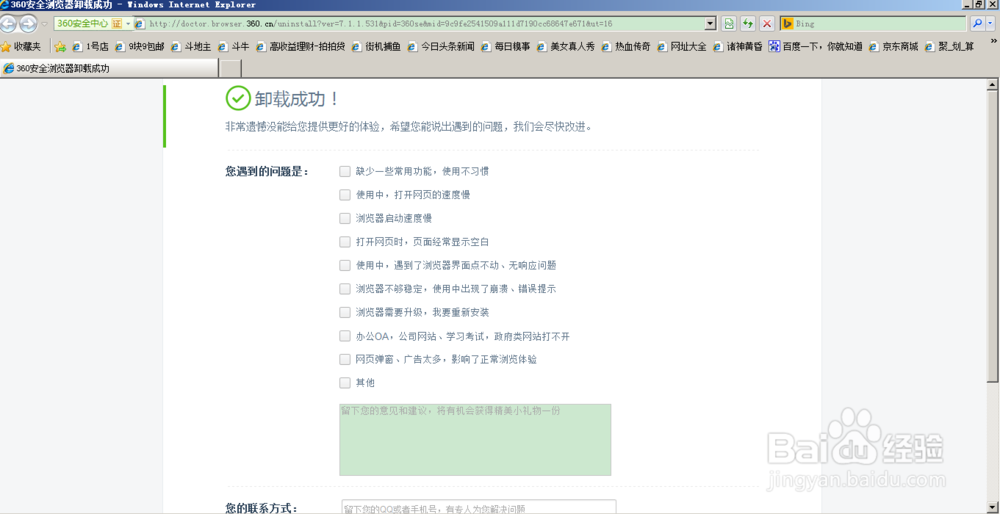
Task: Check 缺少一些常用功能，使用不习惯
Action: pyautogui.click(x=345, y=171)
